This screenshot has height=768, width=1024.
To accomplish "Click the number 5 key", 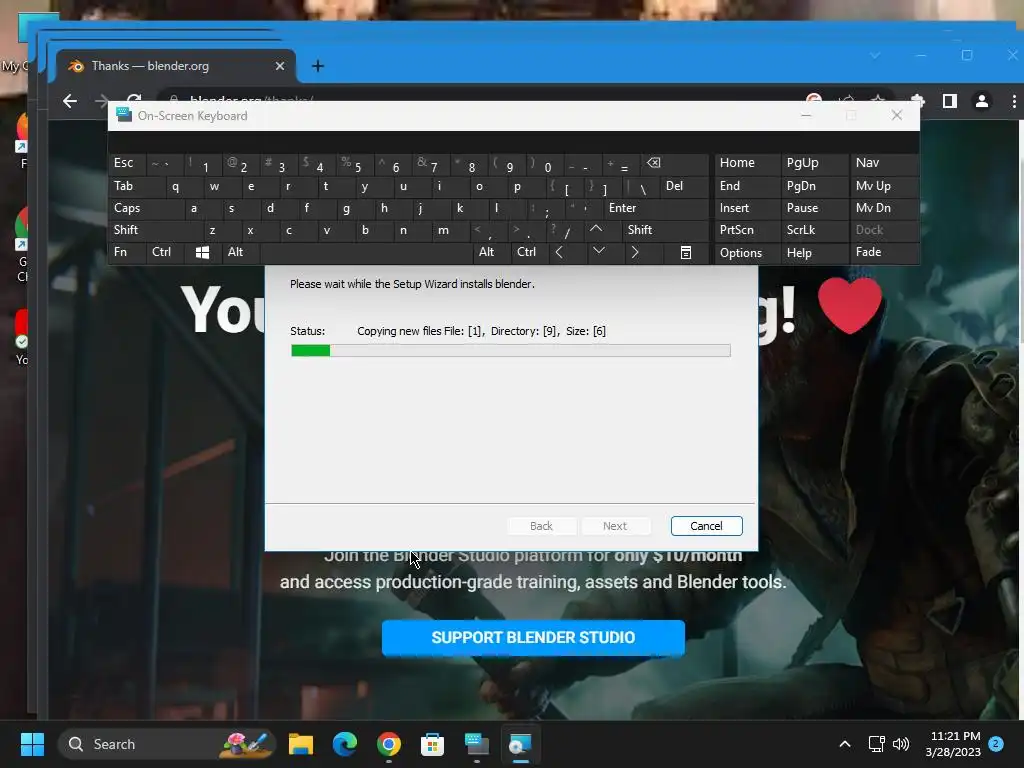I will tap(354, 163).
